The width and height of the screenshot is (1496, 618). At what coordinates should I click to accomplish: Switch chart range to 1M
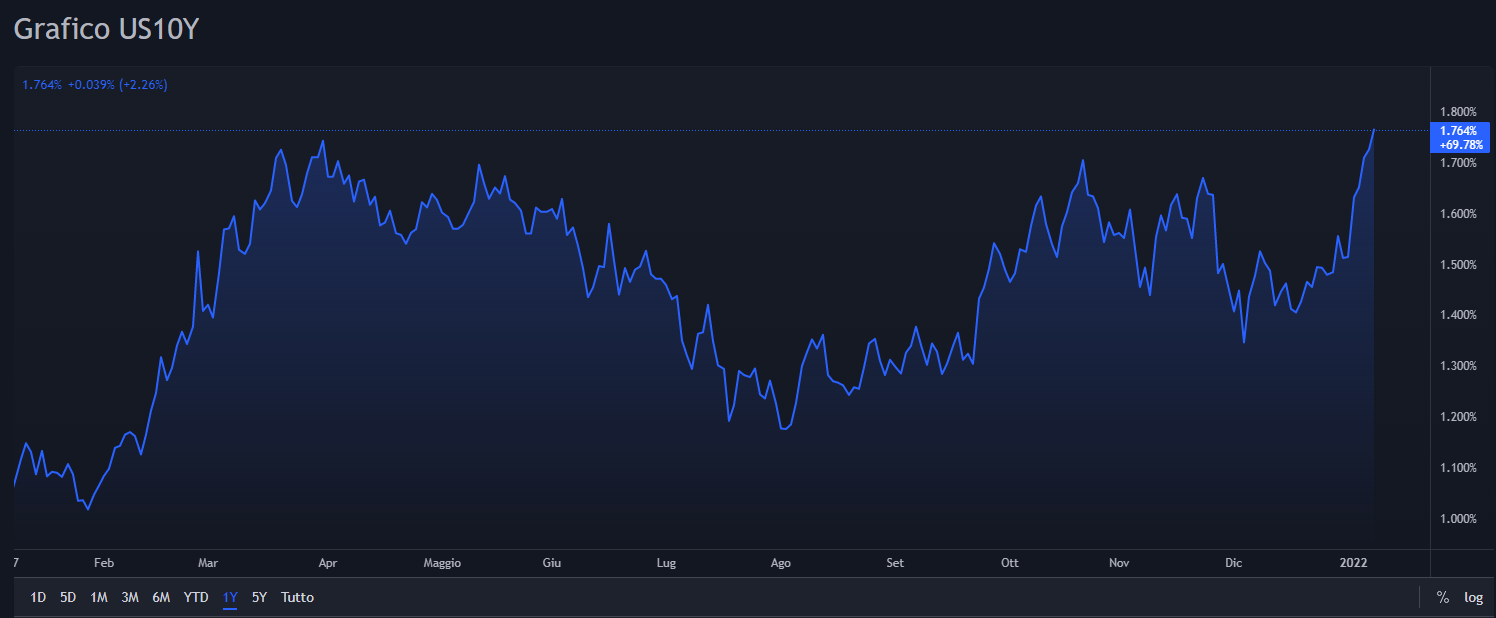99,597
